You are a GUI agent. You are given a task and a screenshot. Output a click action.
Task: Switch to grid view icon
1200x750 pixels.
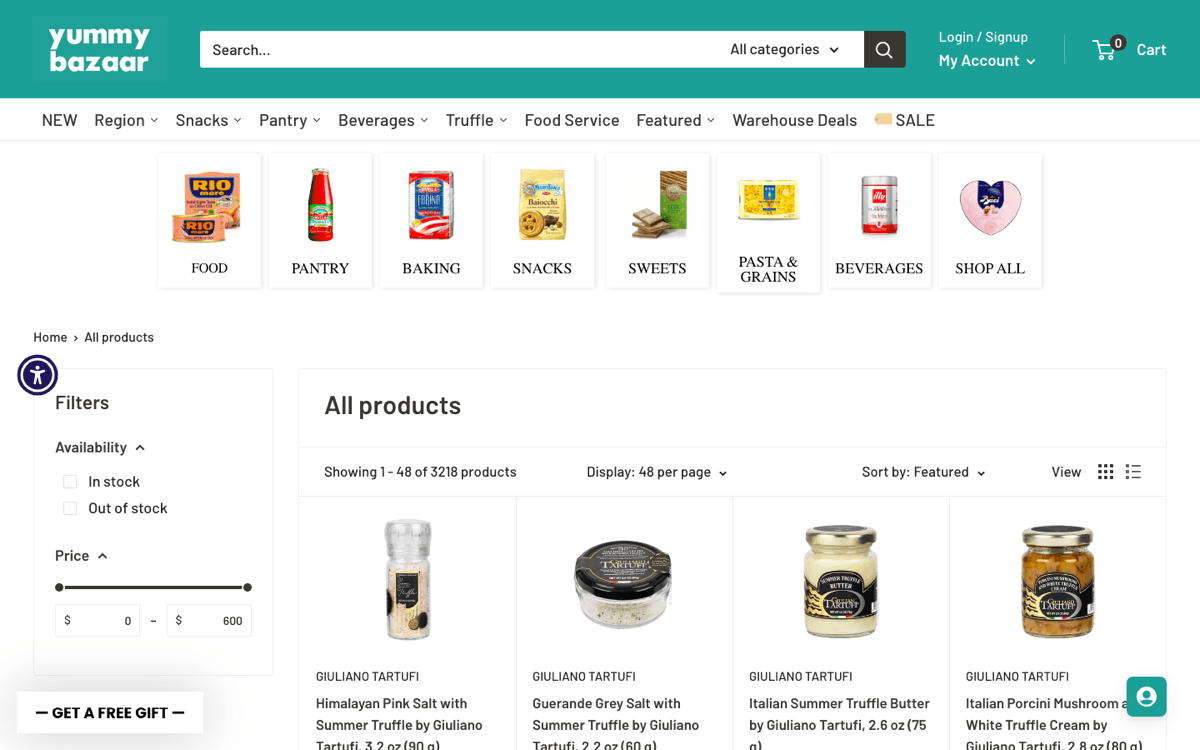click(x=1105, y=472)
